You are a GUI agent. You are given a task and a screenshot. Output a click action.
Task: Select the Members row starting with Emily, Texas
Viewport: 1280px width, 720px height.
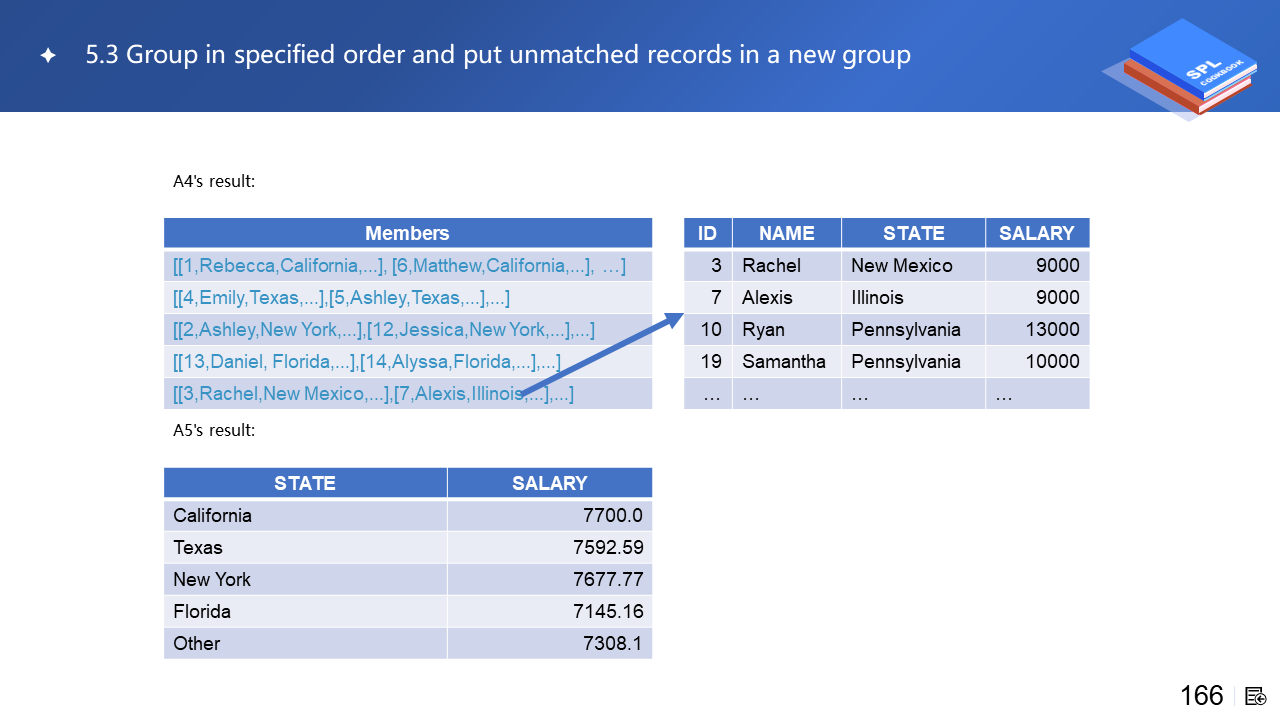click(341, 298)
